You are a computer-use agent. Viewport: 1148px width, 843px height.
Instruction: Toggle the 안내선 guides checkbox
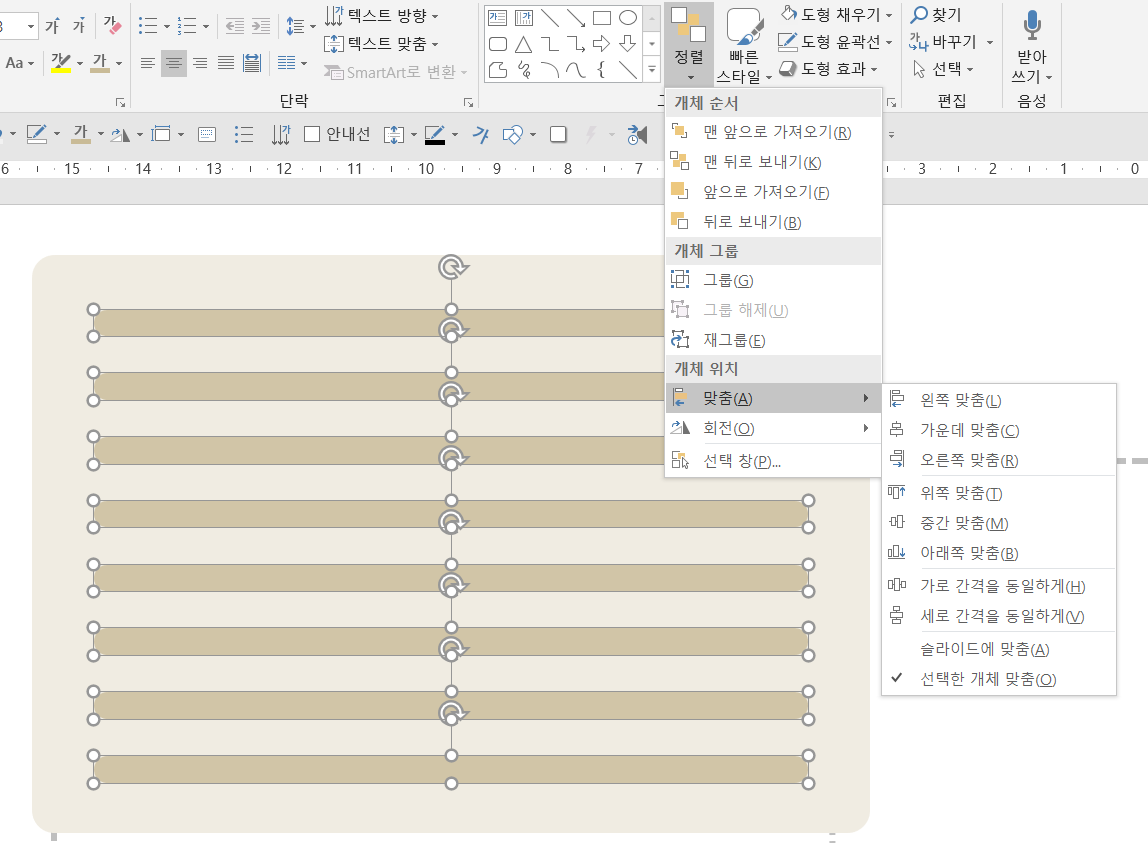point(312,134)
